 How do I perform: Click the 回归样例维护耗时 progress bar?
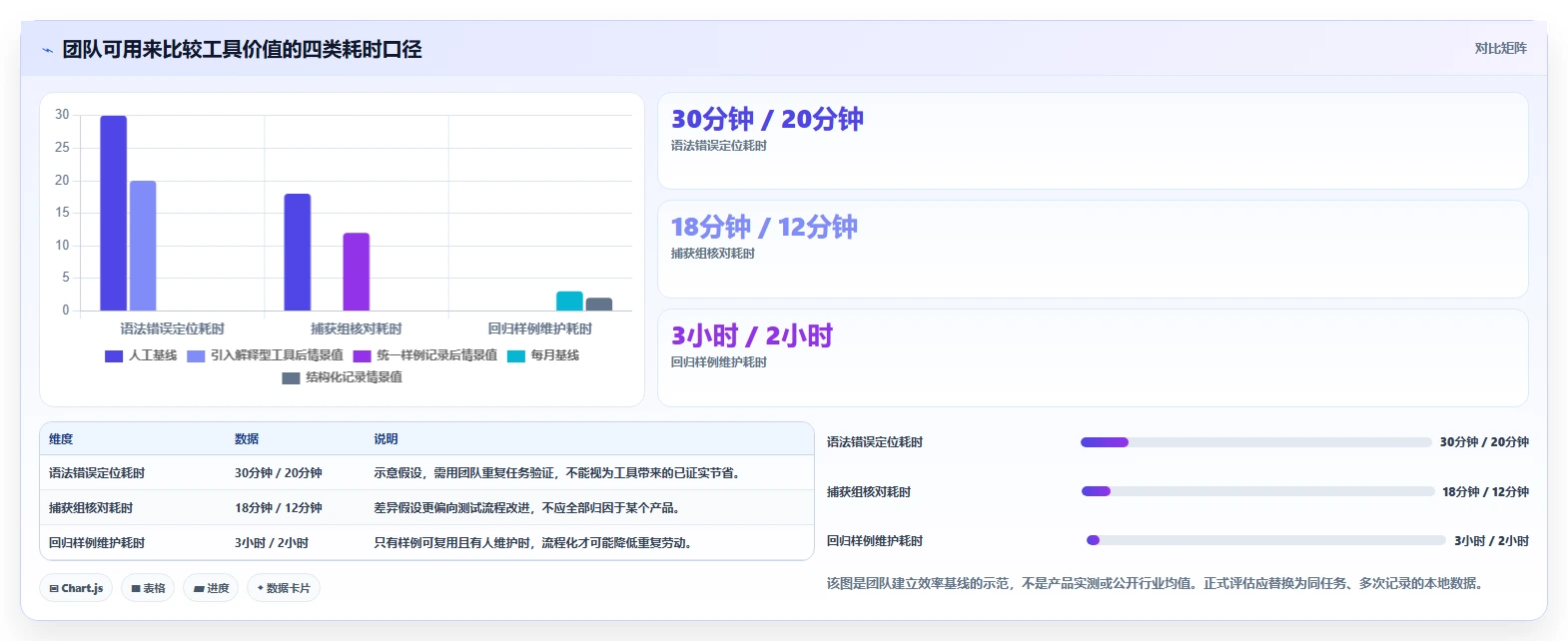(x=1265, y=540)
